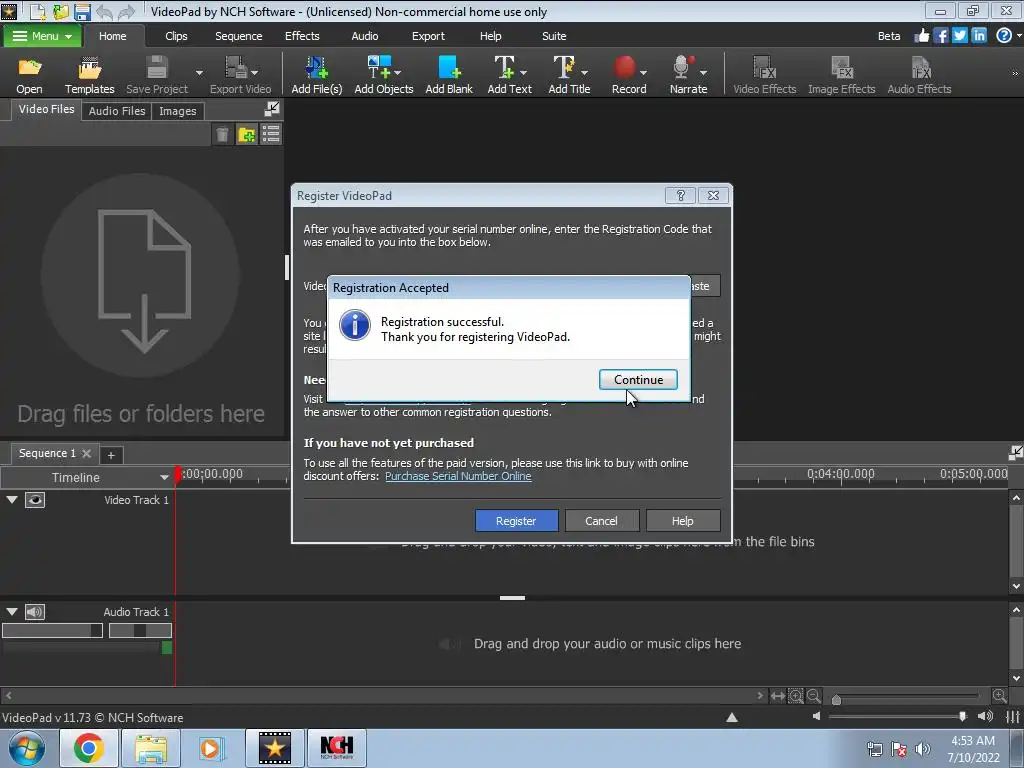Click the timeline zoom-to-fit icon
The image size is (1024, 768).
pos(777,696)
